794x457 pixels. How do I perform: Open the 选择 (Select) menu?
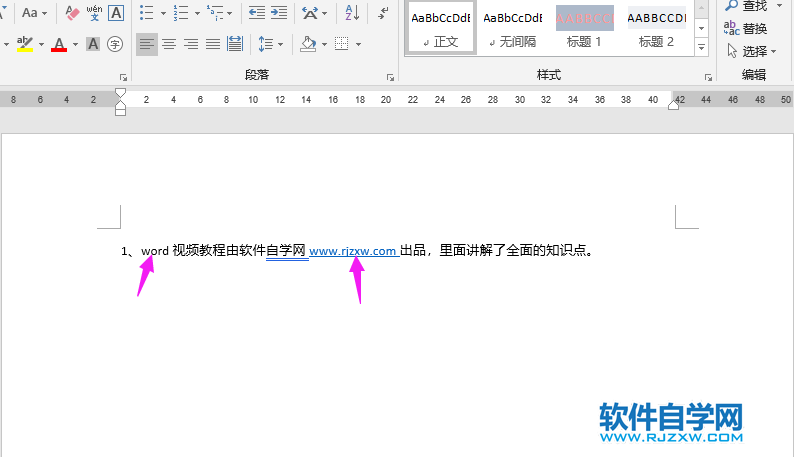[x=751, y=51]
